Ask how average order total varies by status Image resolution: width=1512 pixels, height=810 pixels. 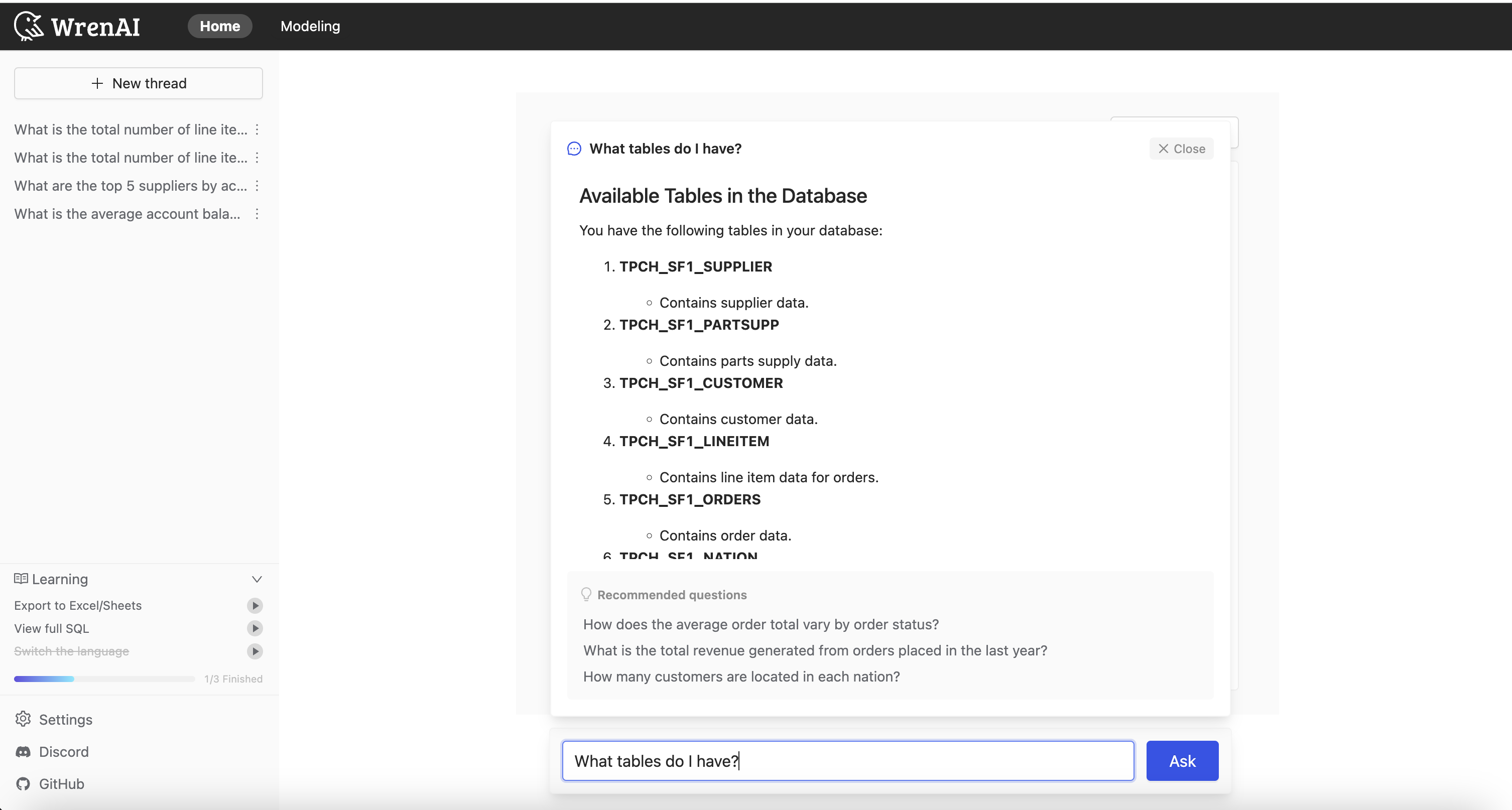(x=761, y=624)
